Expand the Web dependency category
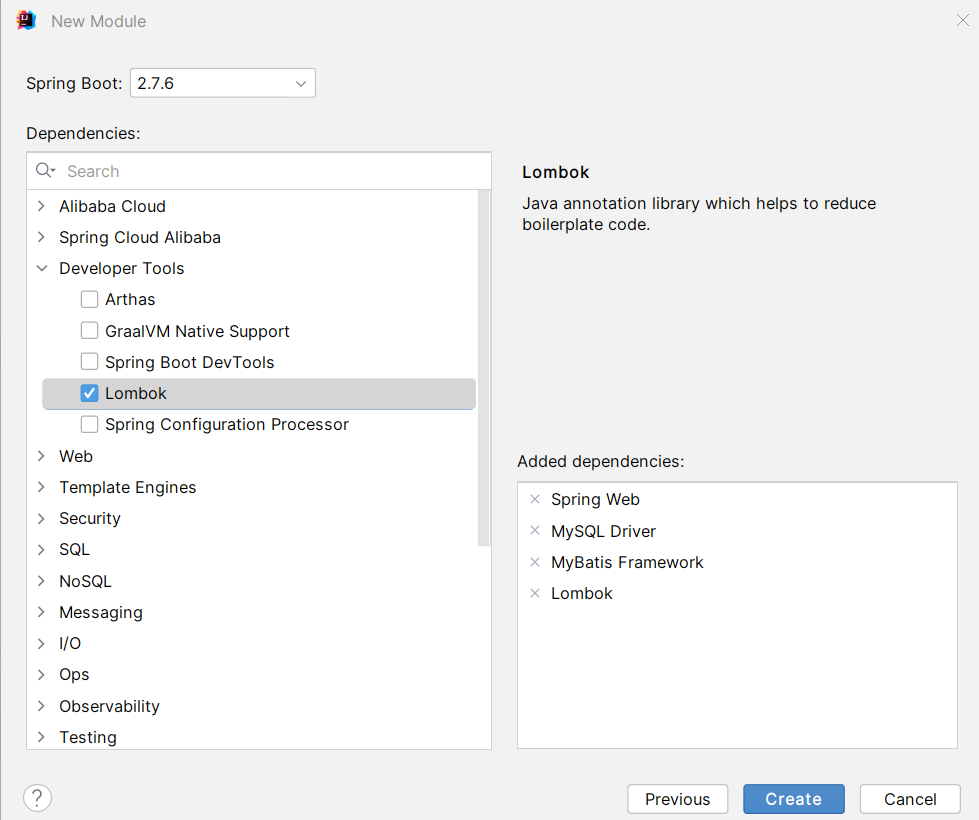979x820 pixels. (x=41, y=456)
